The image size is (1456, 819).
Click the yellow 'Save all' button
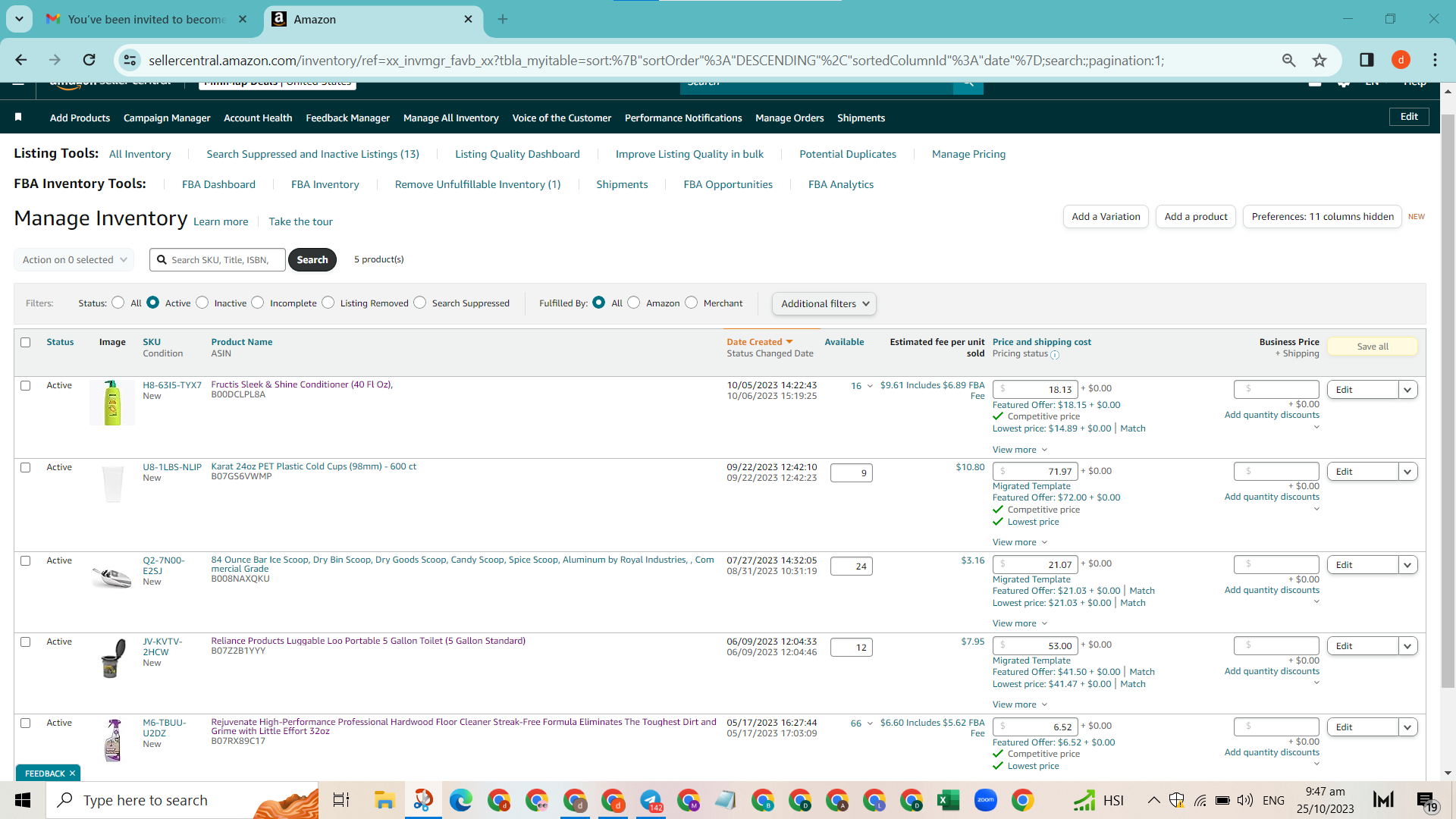(1373, 347)
